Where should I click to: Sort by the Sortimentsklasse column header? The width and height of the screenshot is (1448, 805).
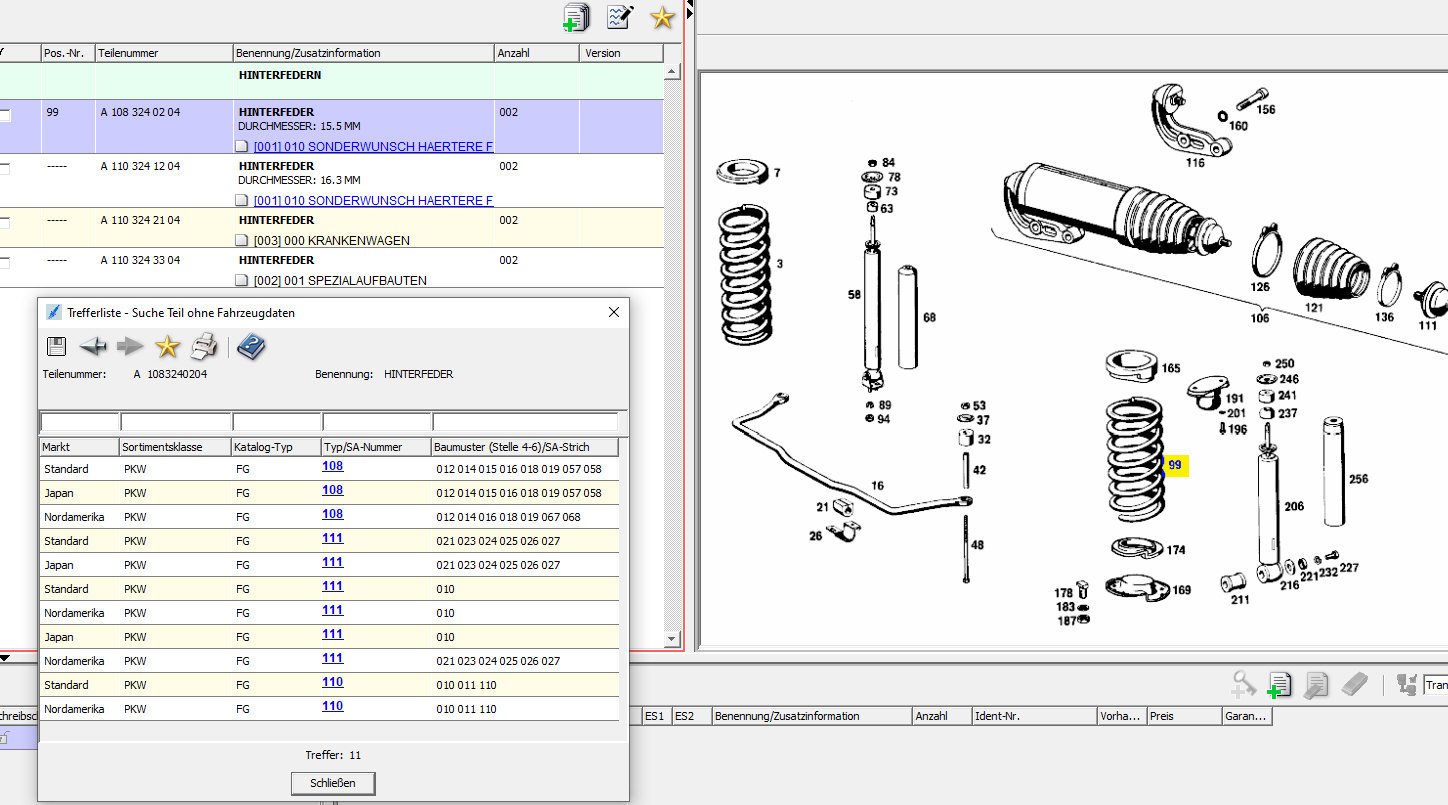click(175, 447)
